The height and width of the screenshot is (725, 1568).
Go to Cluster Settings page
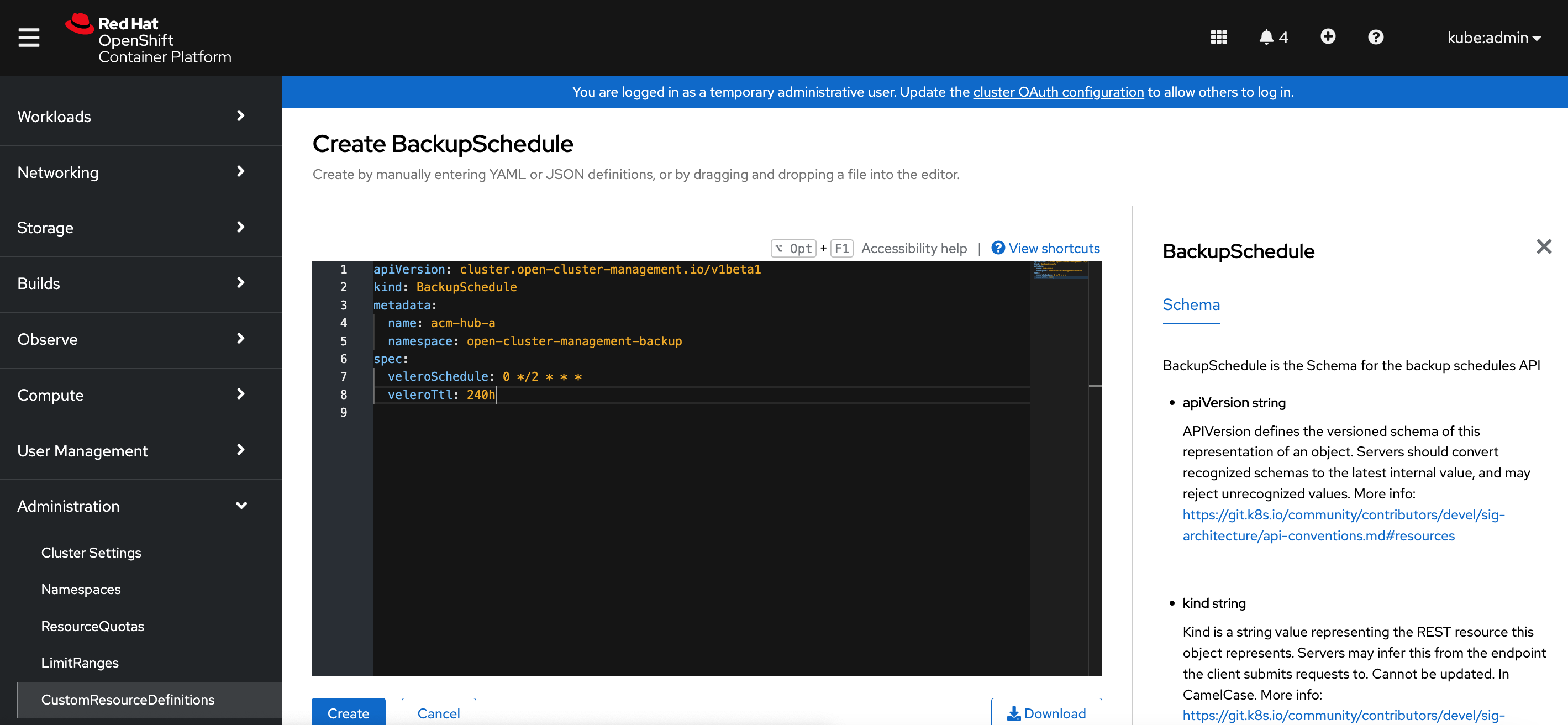pyautogui.click(x=91, y=553)
